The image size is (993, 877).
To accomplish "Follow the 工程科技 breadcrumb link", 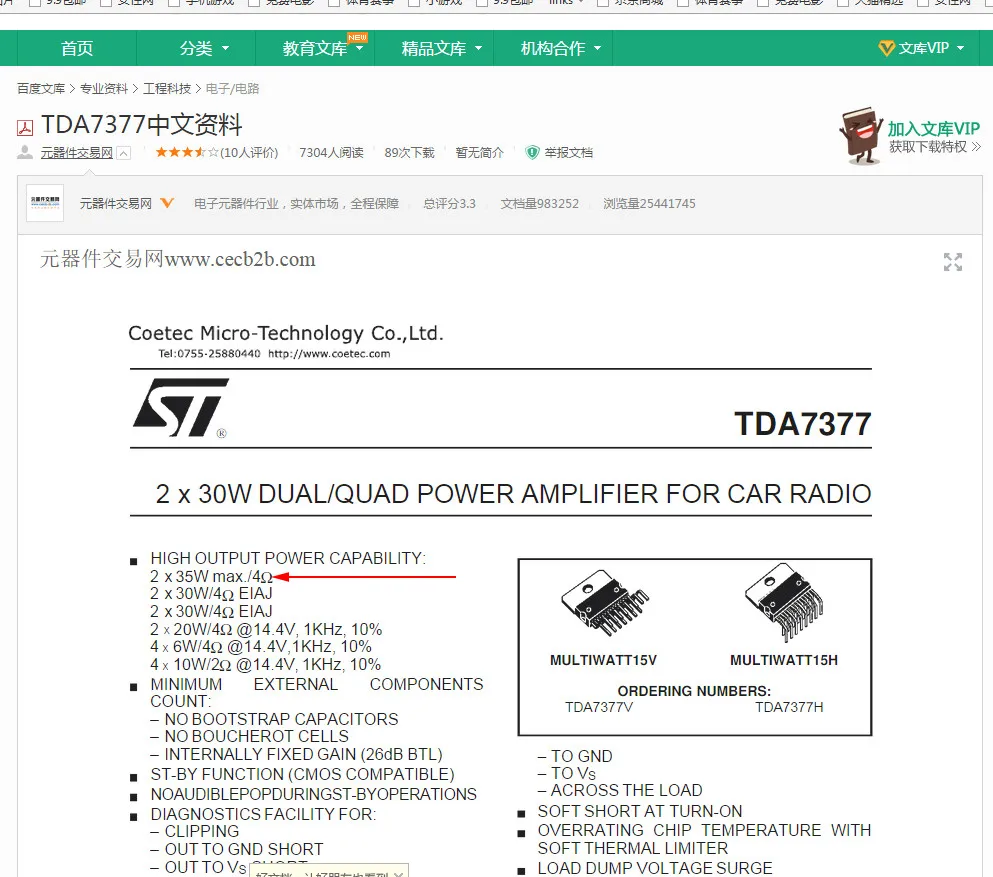I will pyautogui.click(x=167, y=89).
